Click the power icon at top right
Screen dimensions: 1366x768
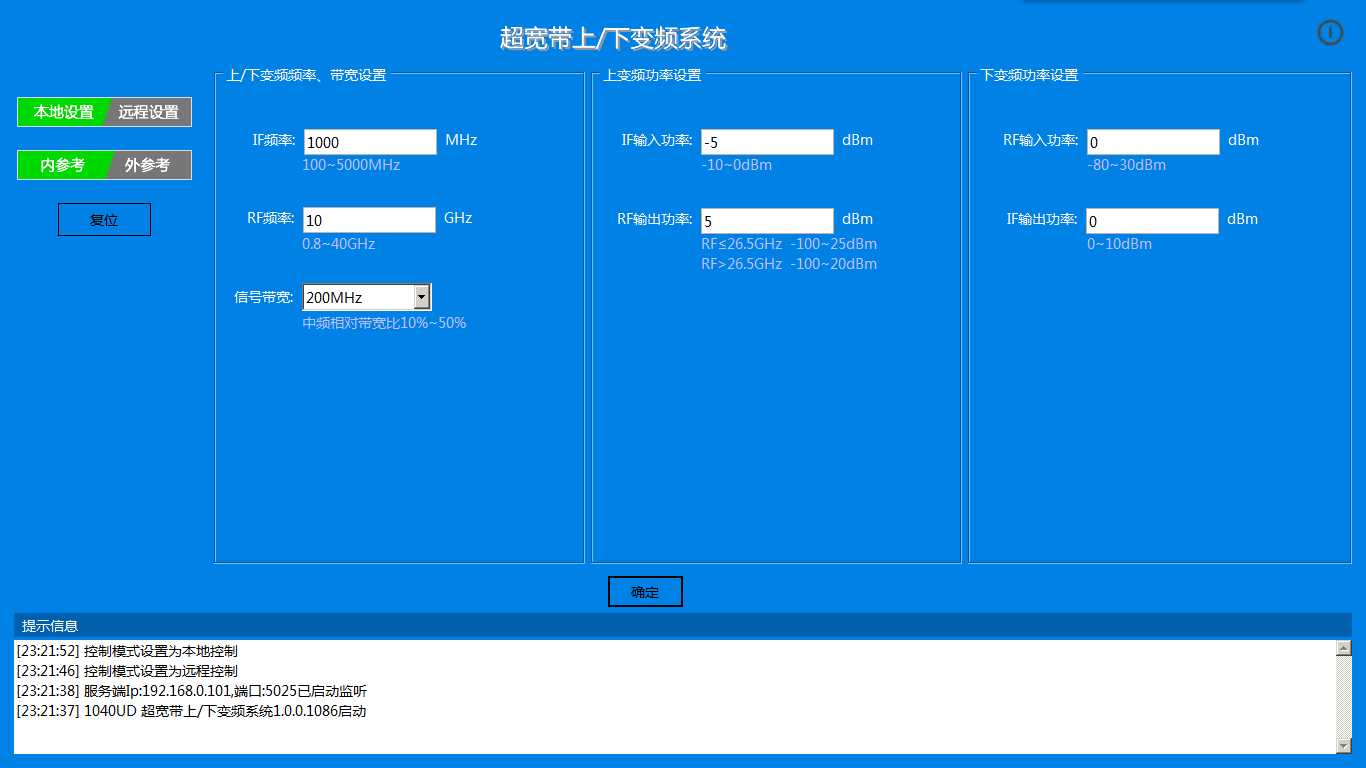pyautogui.click(x=1330, y=33)
